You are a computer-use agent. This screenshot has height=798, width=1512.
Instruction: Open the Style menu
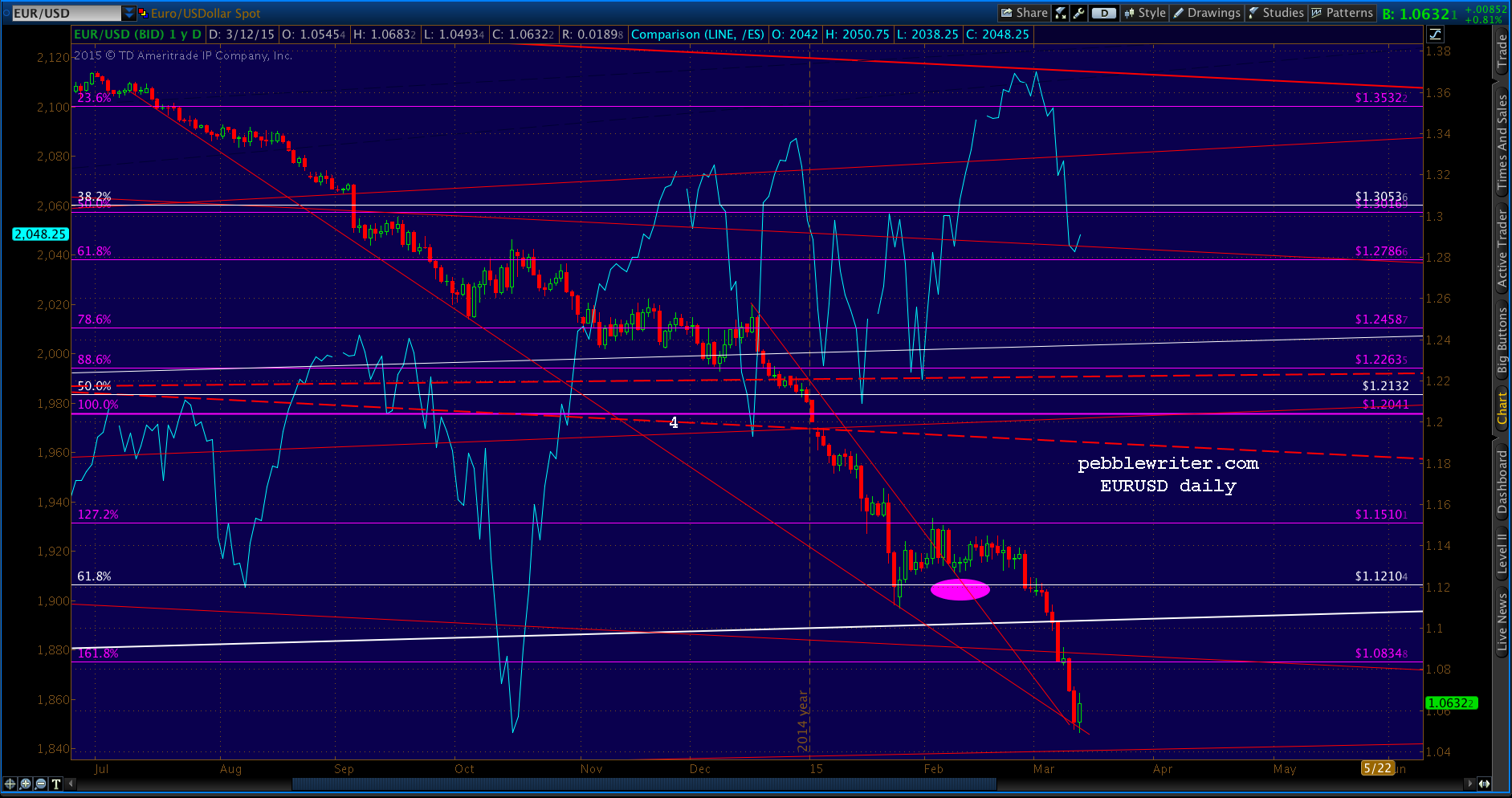pos(1145,13)
